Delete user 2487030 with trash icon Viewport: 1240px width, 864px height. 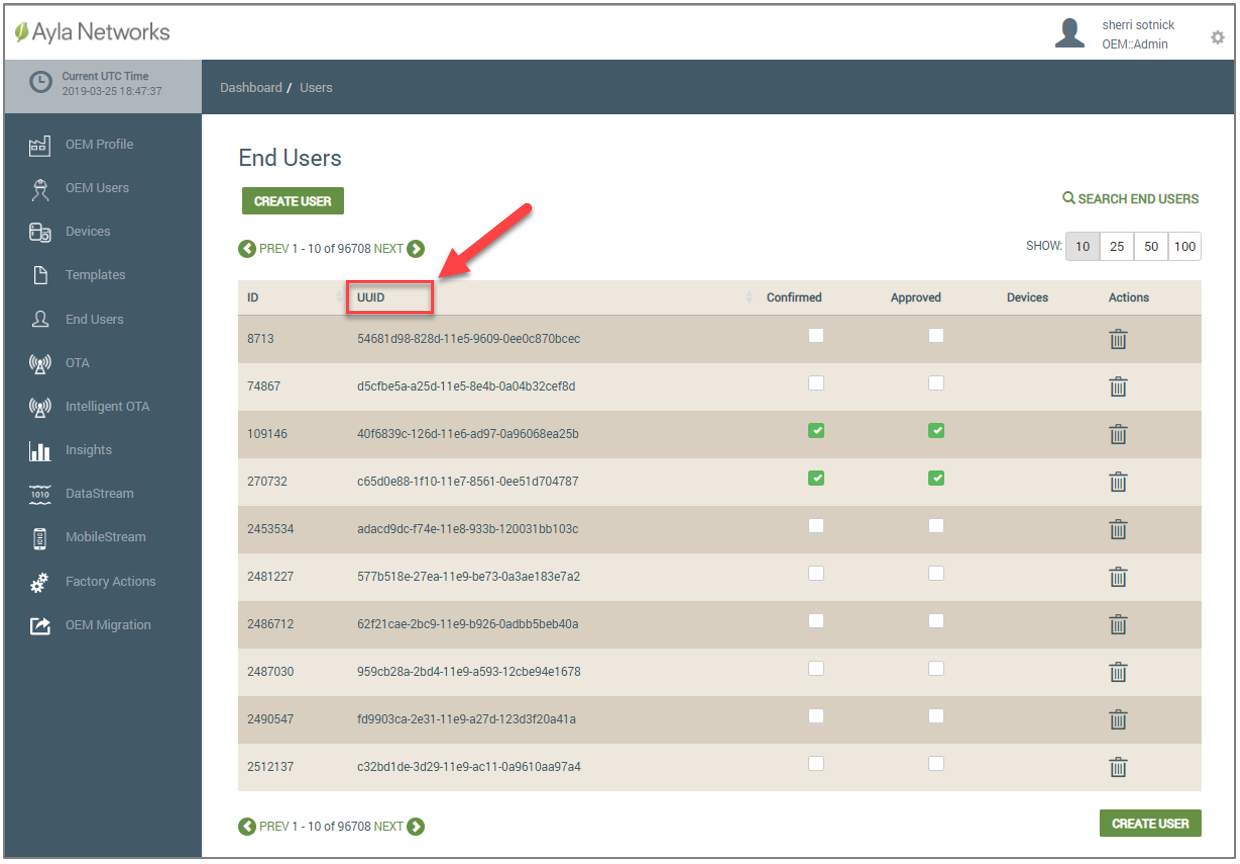(x=1118, y=672)
